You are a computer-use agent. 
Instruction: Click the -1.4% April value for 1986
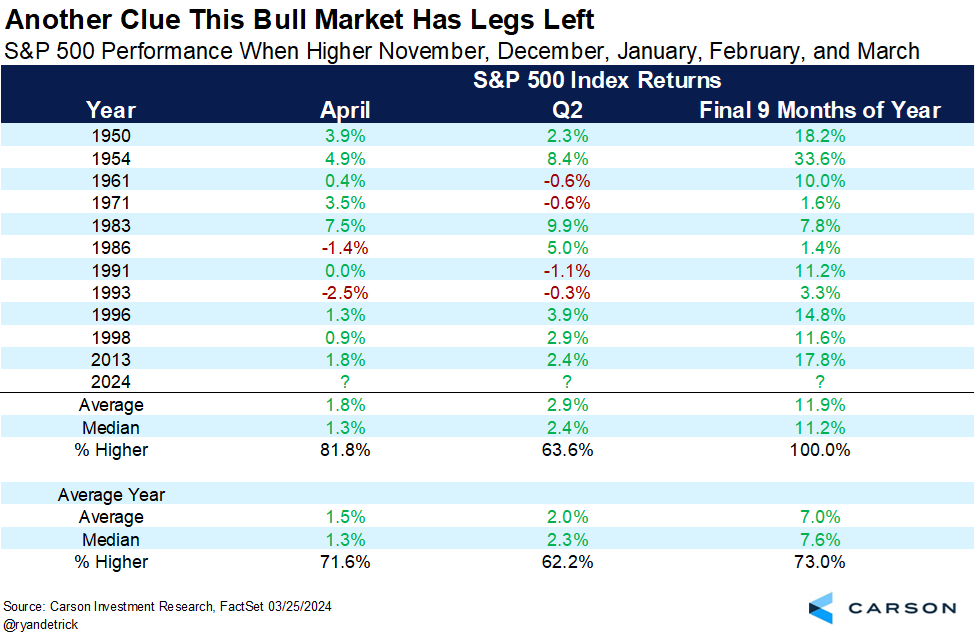click(x=345, y=248)
